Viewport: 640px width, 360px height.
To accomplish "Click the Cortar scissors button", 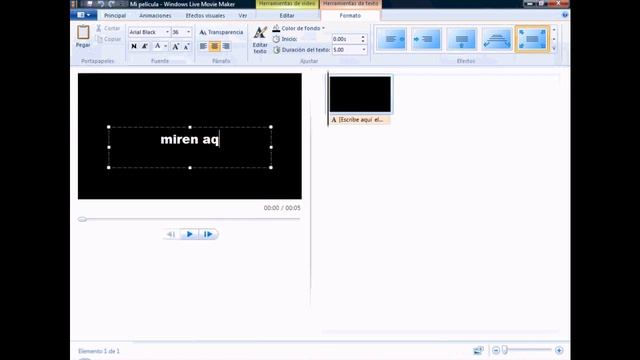I will point(108,28).
